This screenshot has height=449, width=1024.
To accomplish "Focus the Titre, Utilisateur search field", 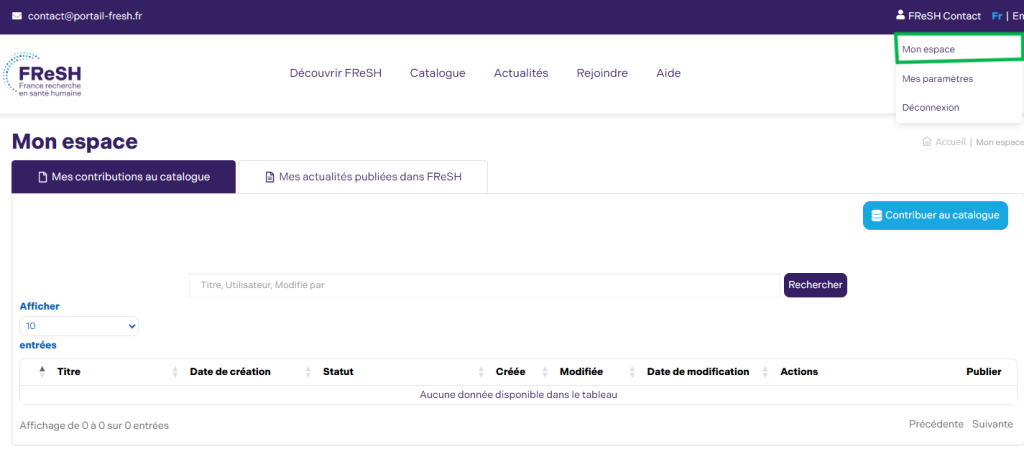I will pyautogui.click(x=484, y=285).
